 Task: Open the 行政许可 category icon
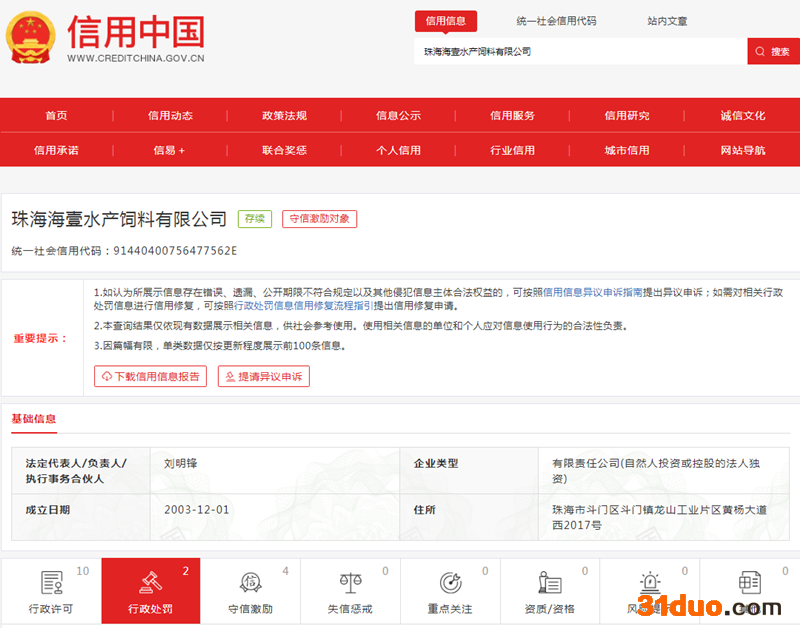tap(51, 582)
